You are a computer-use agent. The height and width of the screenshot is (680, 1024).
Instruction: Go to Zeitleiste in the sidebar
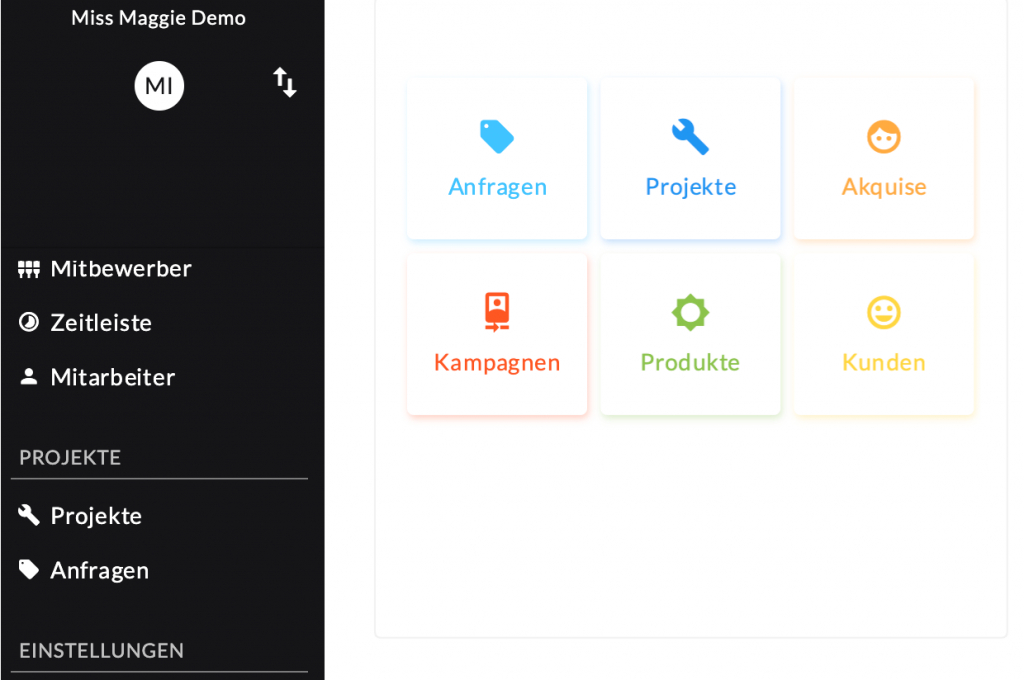tap(101, 323)
